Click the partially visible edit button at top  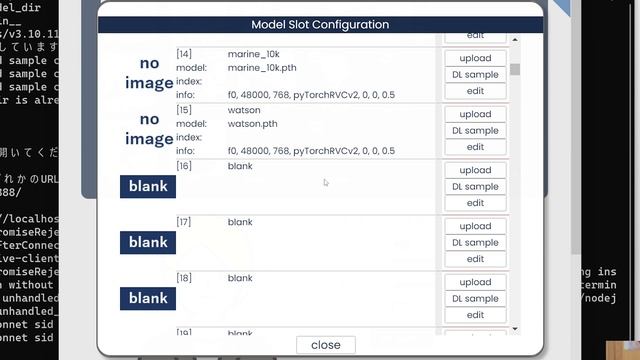475,38
